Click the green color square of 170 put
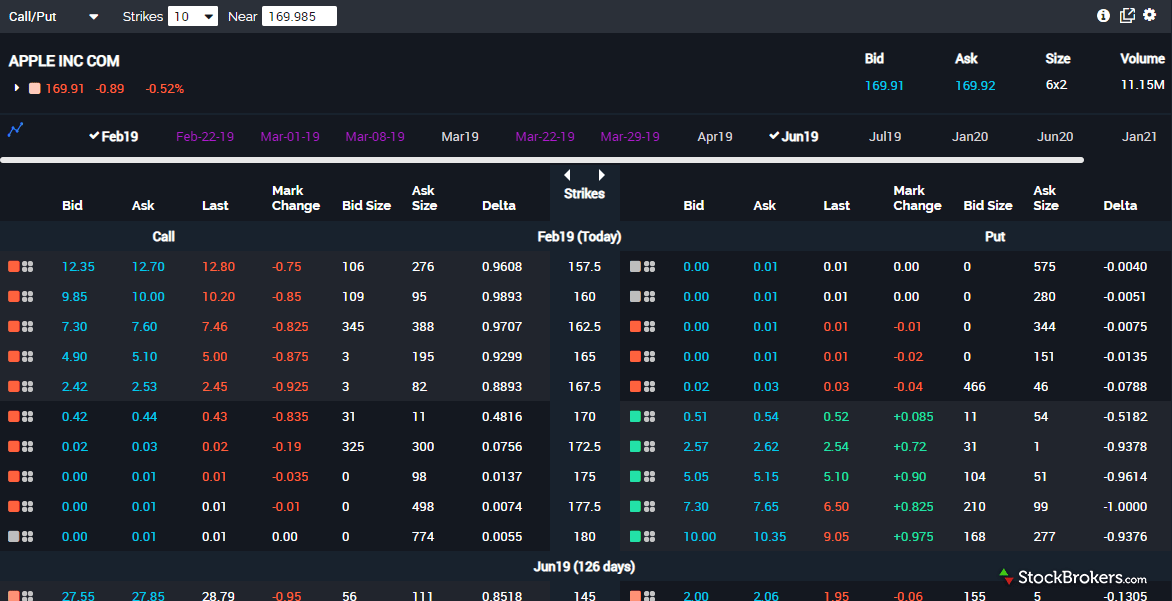 [635, 416]
